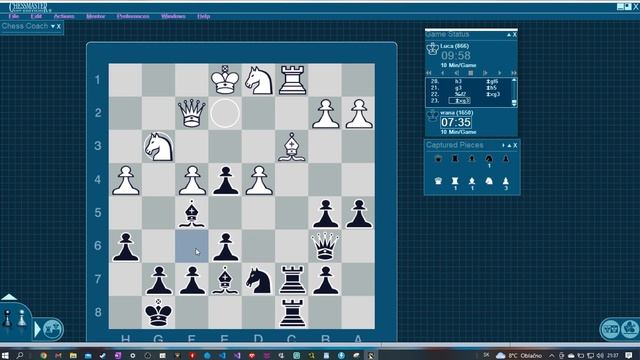
Task: Open the Mentor menu
Action: [x=96, y=16]
